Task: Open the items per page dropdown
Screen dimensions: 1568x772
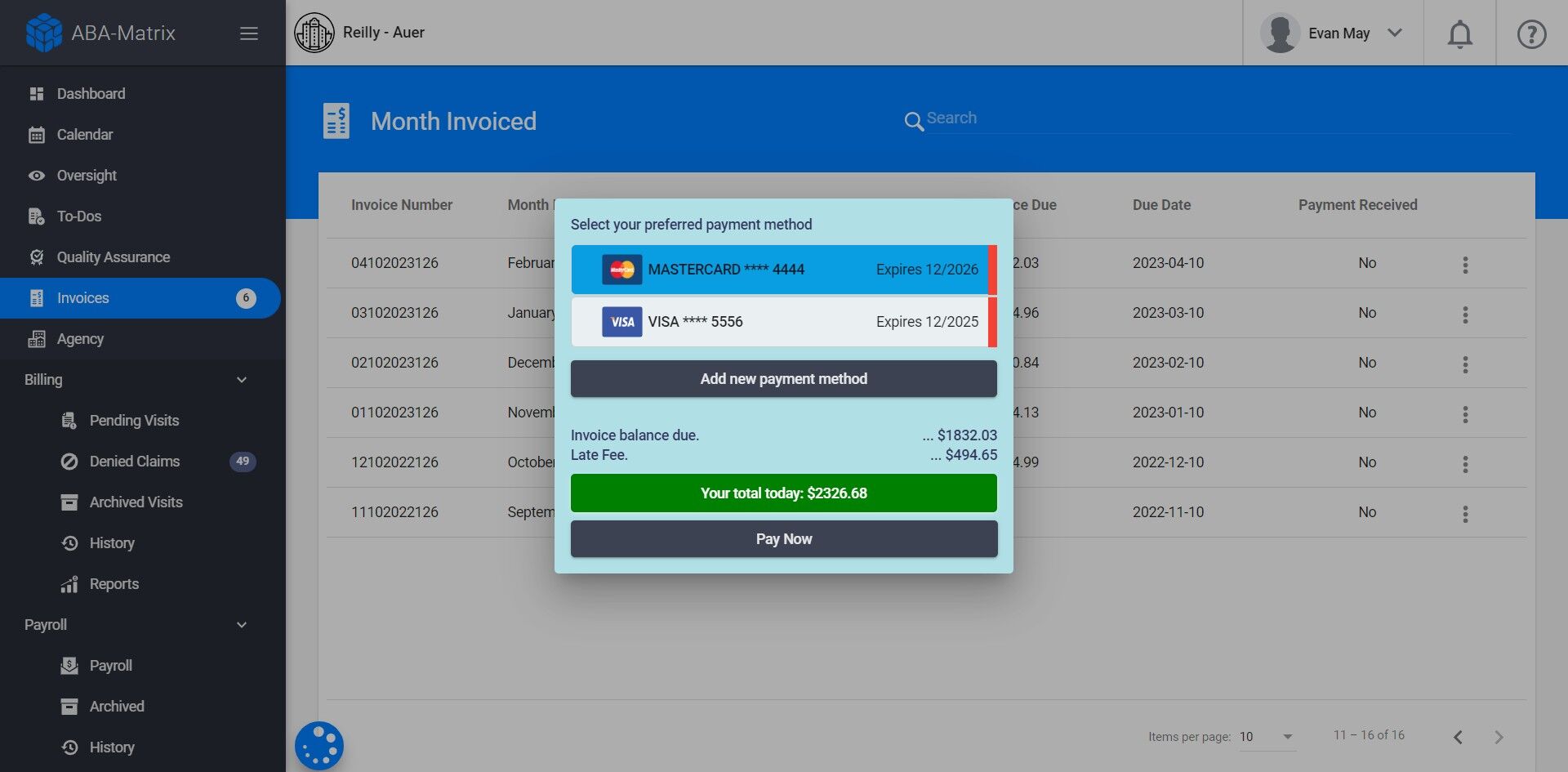Action: pyautogui.click(x=1266, y=736)
